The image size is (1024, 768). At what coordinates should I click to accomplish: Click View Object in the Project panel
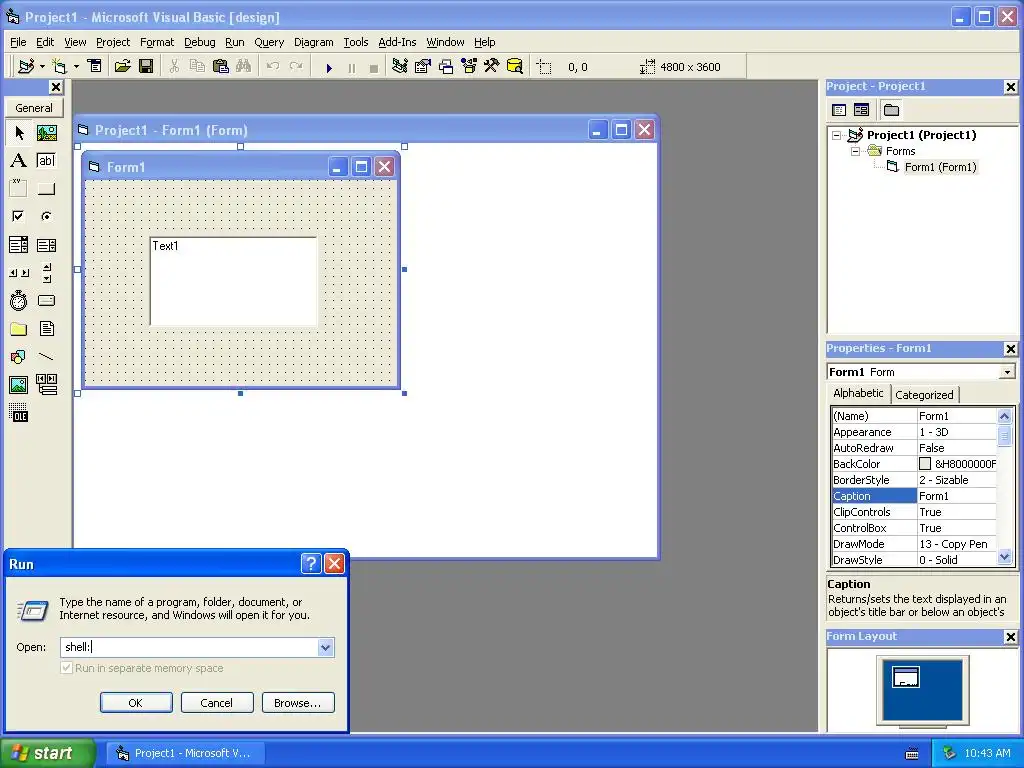point(861,110)
